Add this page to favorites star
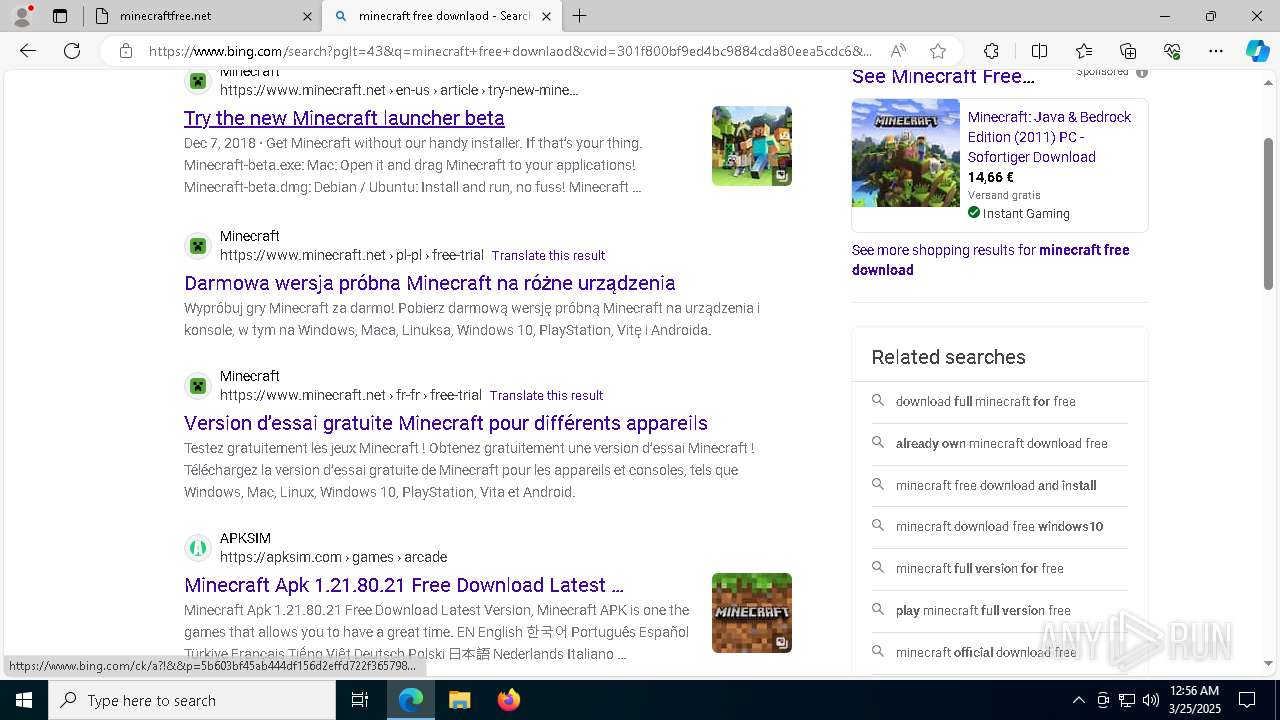1280x720 pixels. point(937,51)
